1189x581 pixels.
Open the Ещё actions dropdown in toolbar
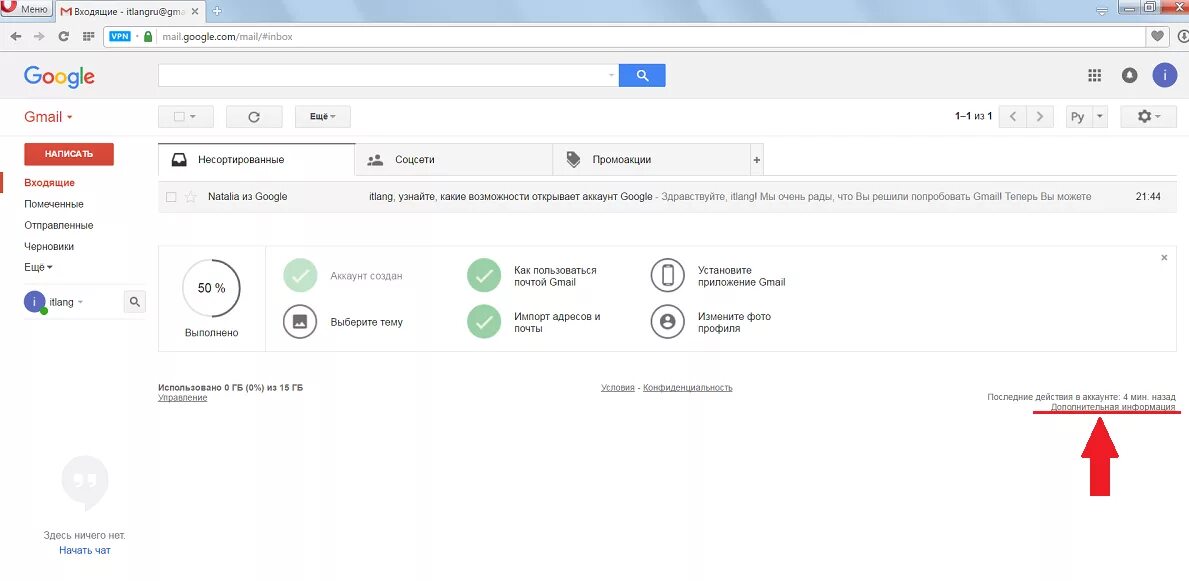point(322,117)
